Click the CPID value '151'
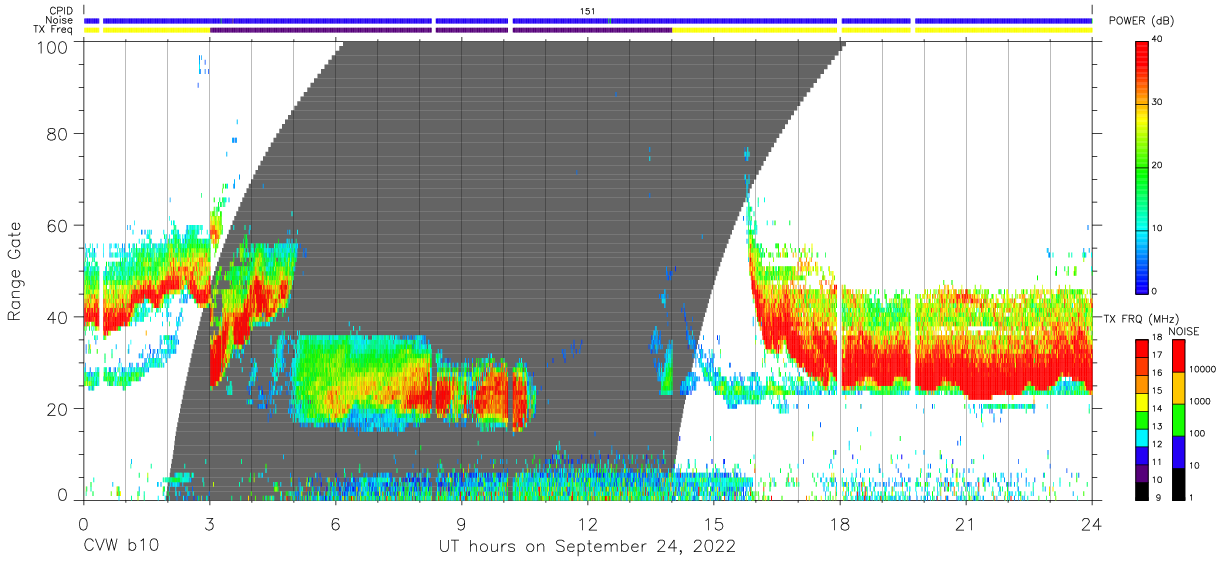The width and height of the screenshot is (1228, 567). (589, 11)
